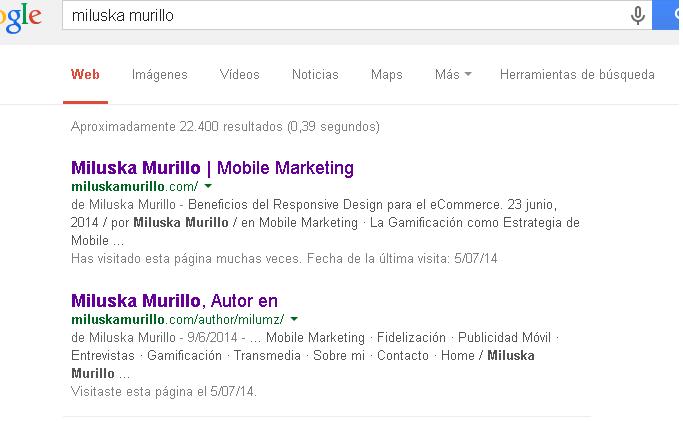Viewport: 683px width, 423px height.
Task: Expand the Más dropdown menu
Action: click(x=453, y=74)
